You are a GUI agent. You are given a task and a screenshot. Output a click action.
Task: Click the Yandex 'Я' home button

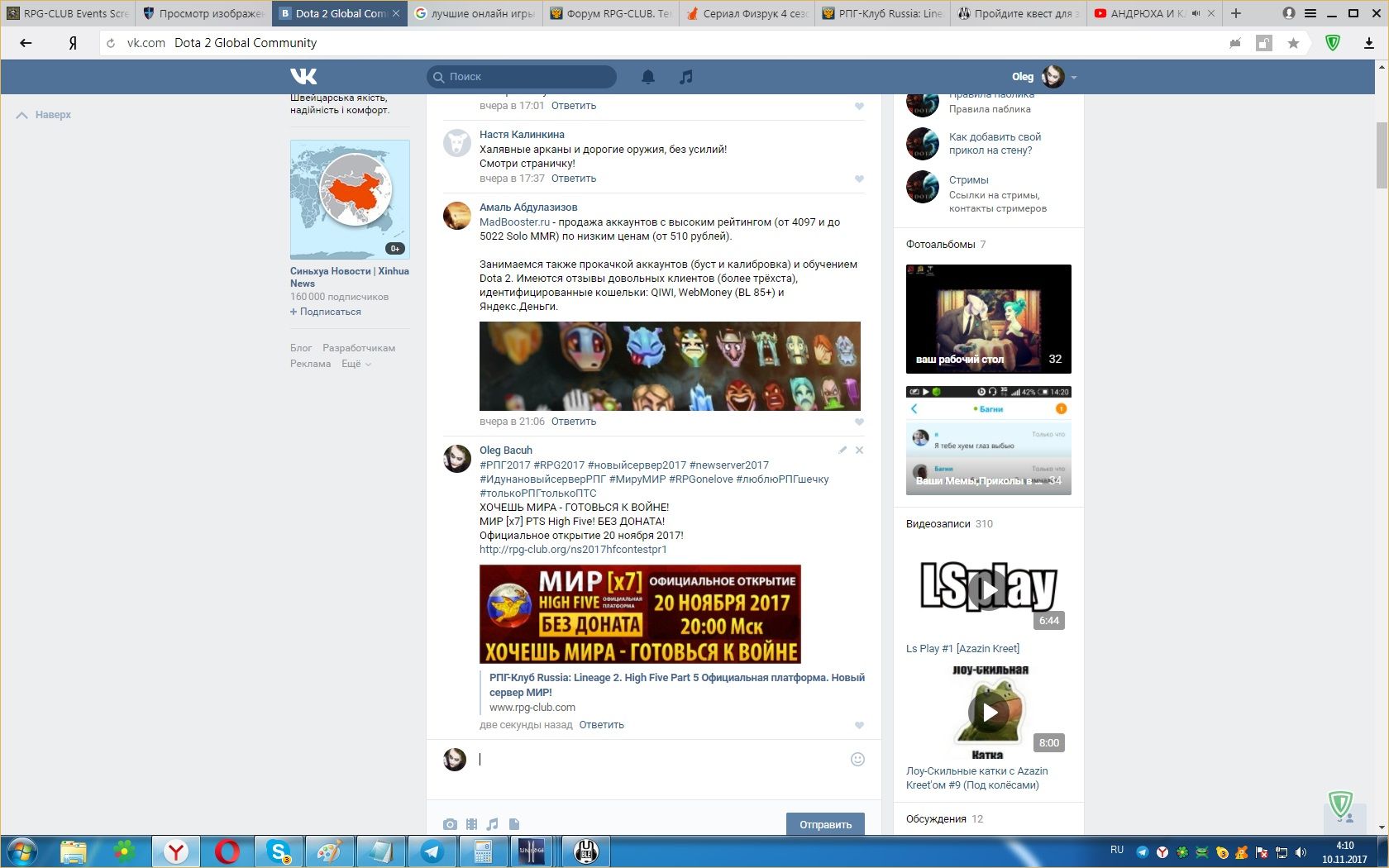click(x=73, y=43)
